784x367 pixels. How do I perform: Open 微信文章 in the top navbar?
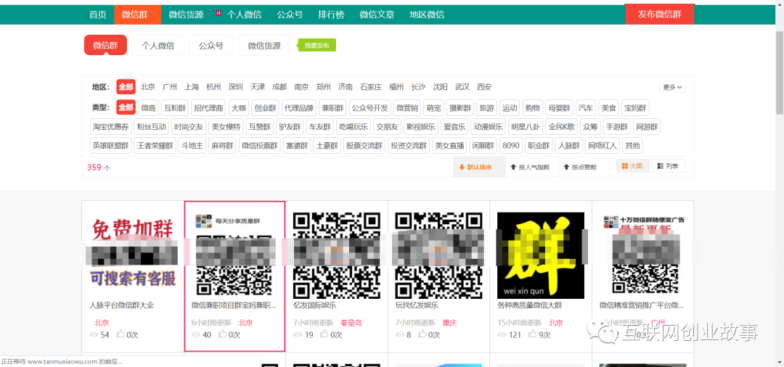coord(376,14)
